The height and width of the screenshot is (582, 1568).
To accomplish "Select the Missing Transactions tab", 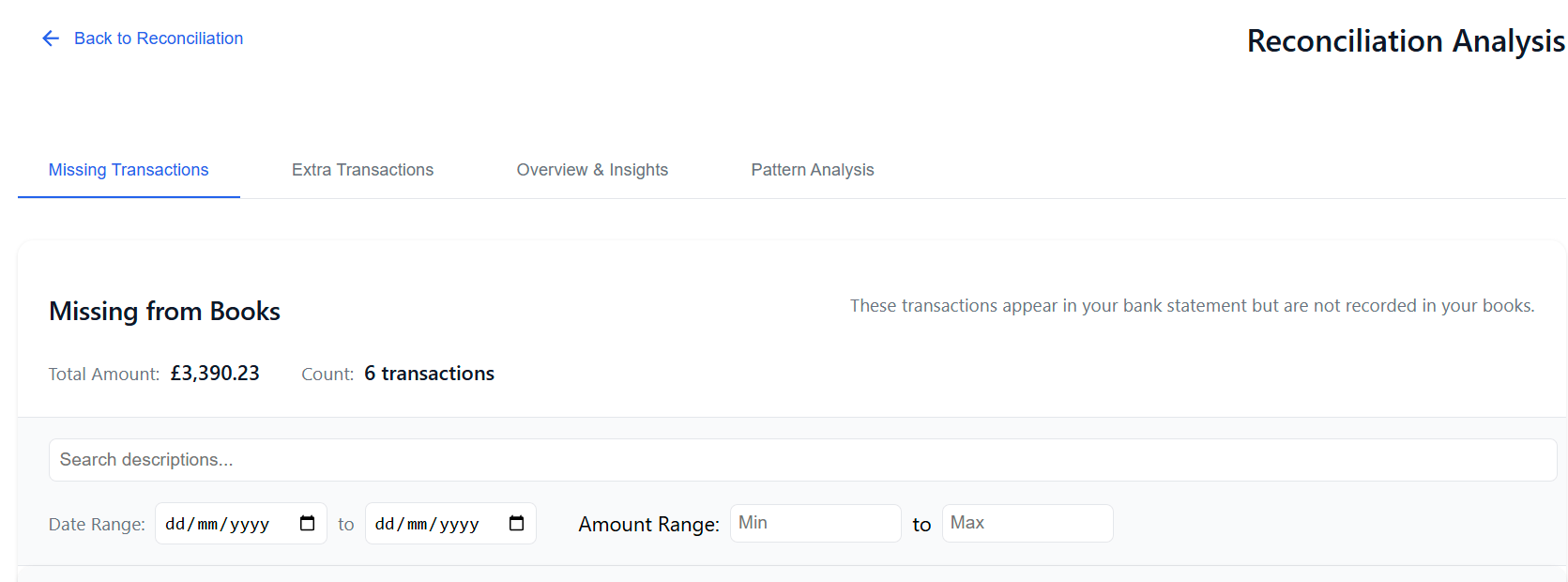I will (129, 170).
